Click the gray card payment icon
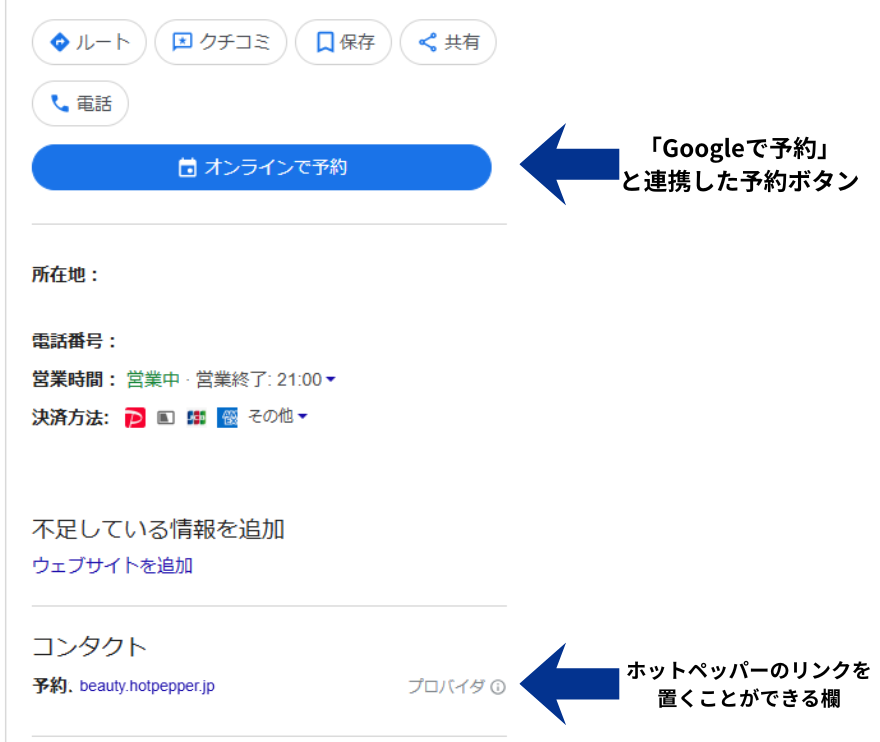The image size is (880, 742). pyautogui.click(x=167, y=418)
